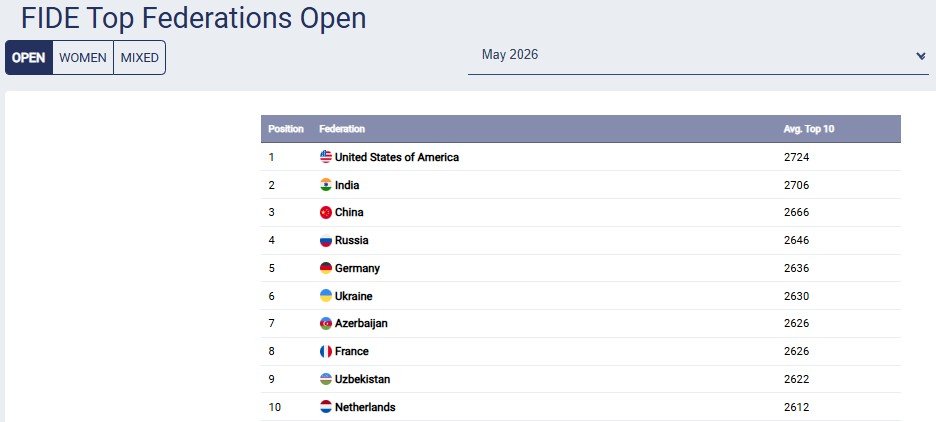Click the India flag icon

tap(326, 185)
